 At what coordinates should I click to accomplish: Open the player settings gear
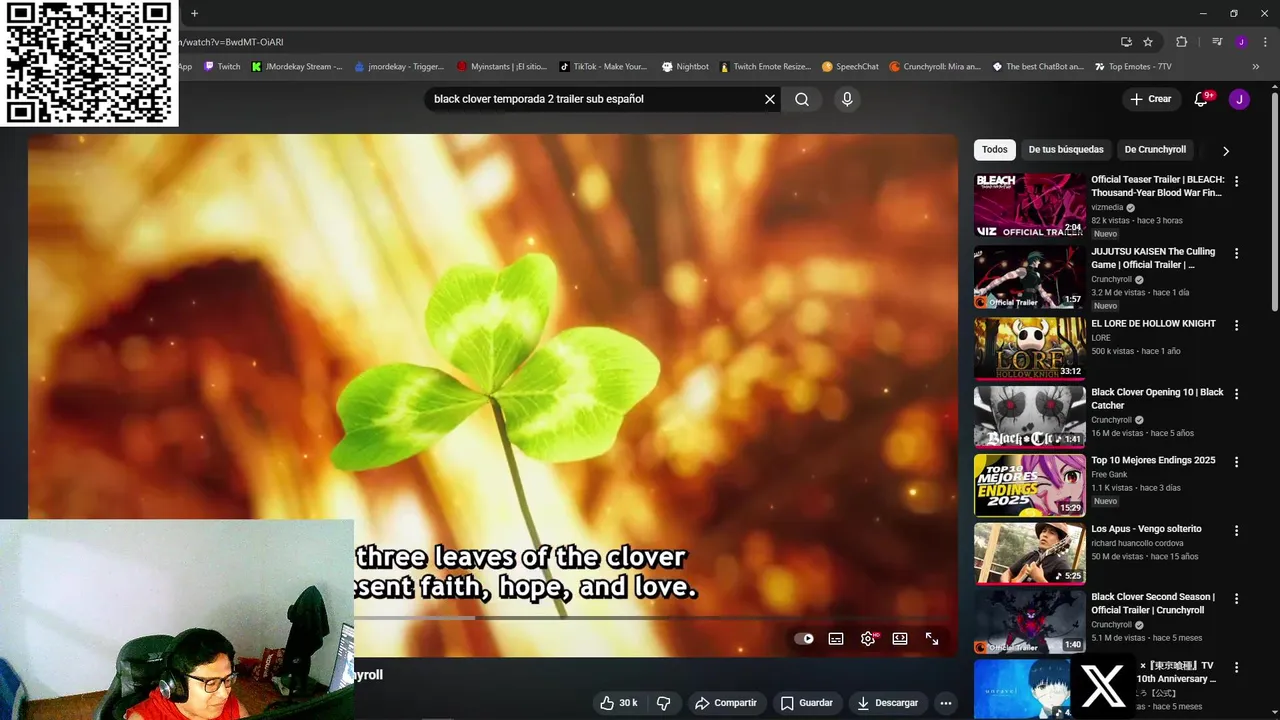(x=868, y=639)
